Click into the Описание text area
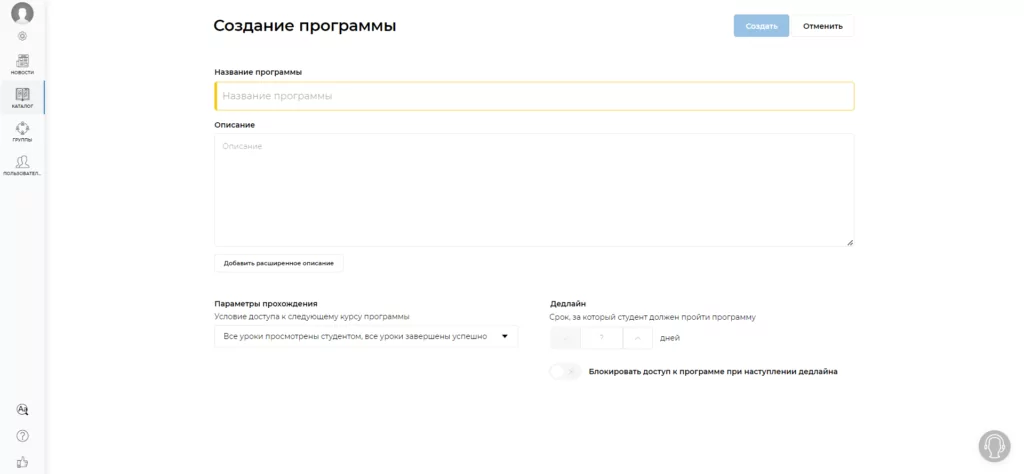 click(x=534, y=190)
